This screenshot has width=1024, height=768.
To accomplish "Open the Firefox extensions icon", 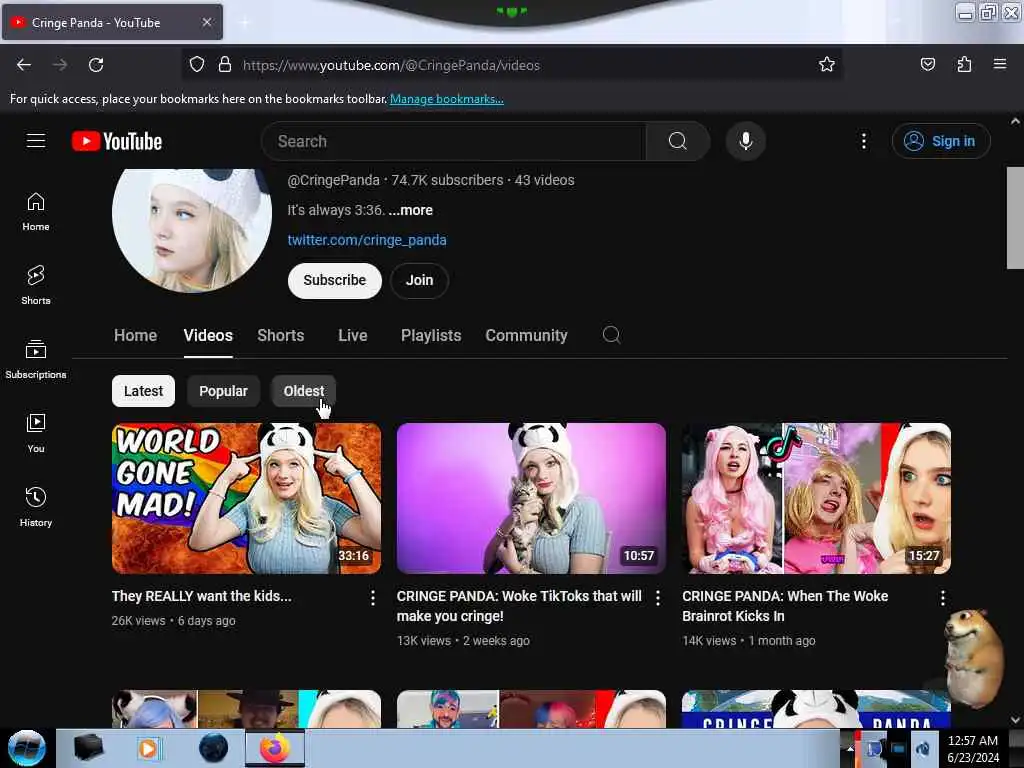I will (x=964, y=64).
